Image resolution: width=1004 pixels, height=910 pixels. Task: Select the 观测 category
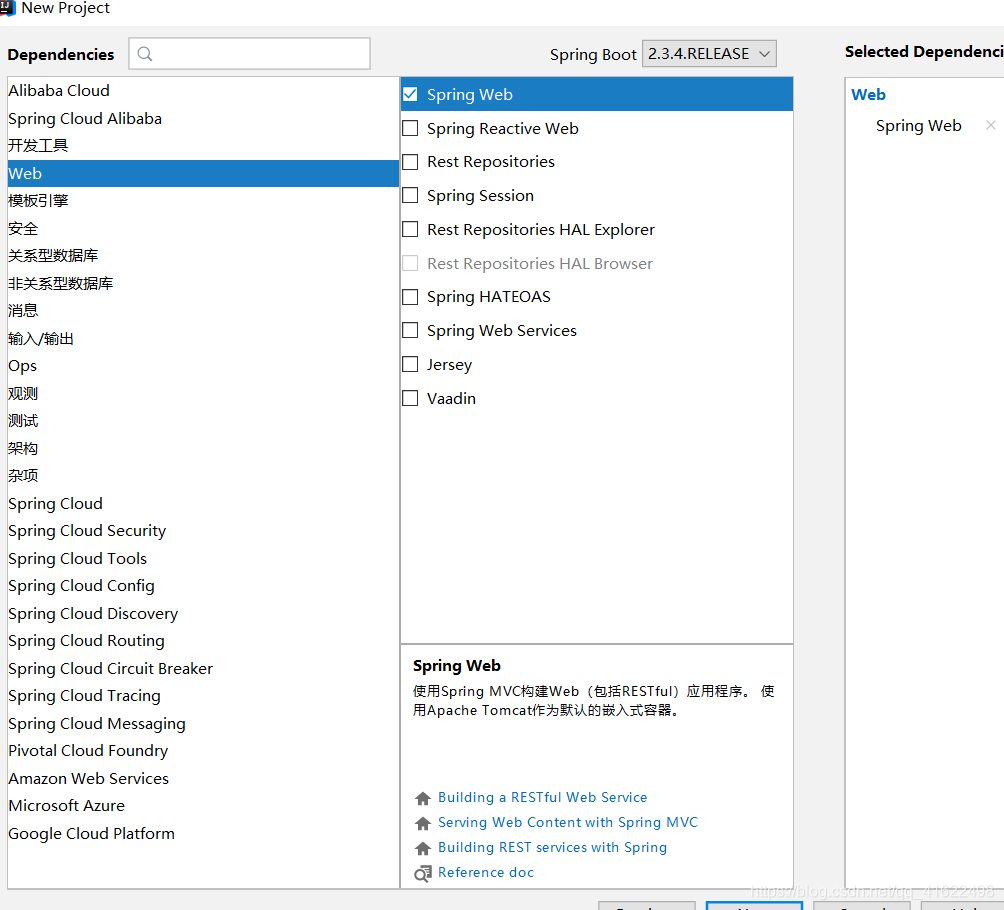tap(203, 393)
